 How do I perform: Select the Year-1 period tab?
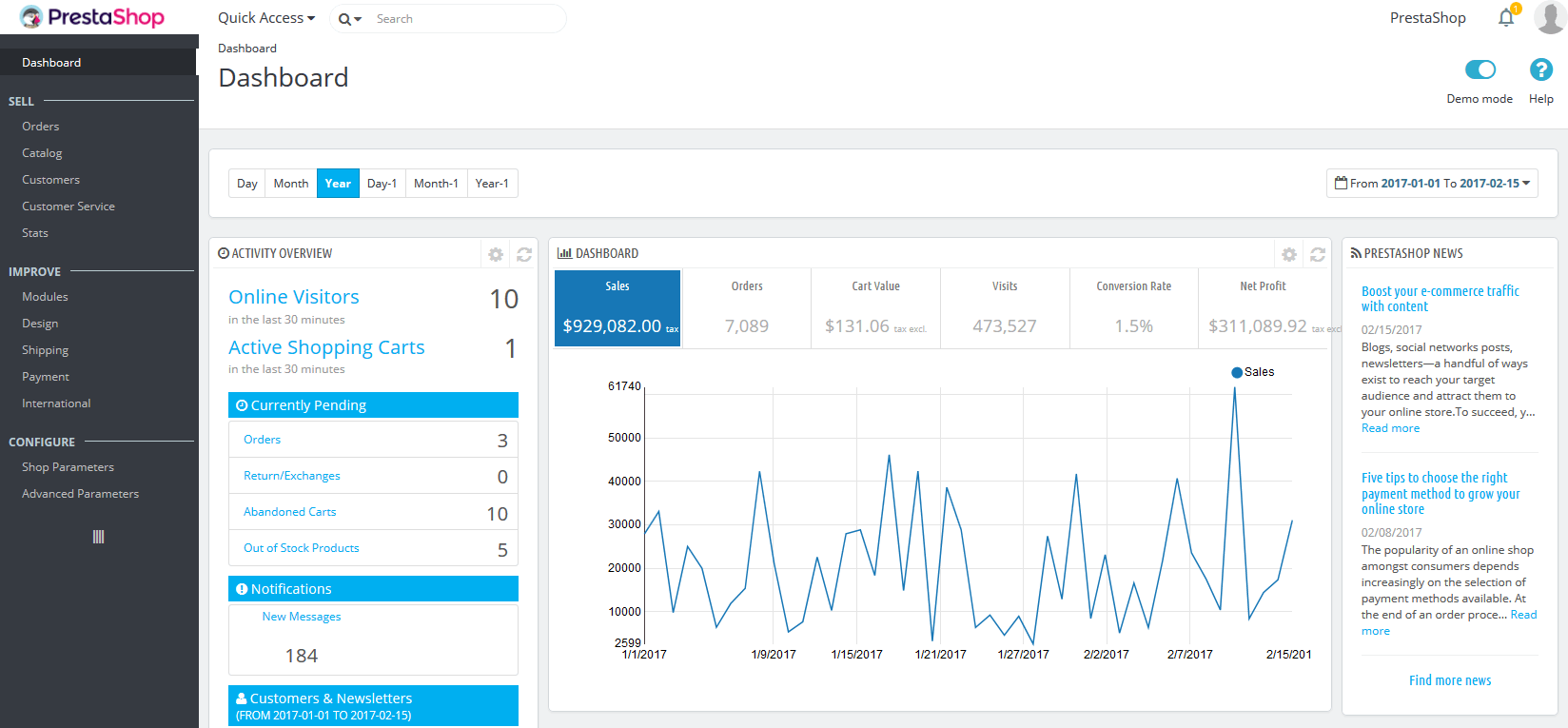(x=492, y=184)
